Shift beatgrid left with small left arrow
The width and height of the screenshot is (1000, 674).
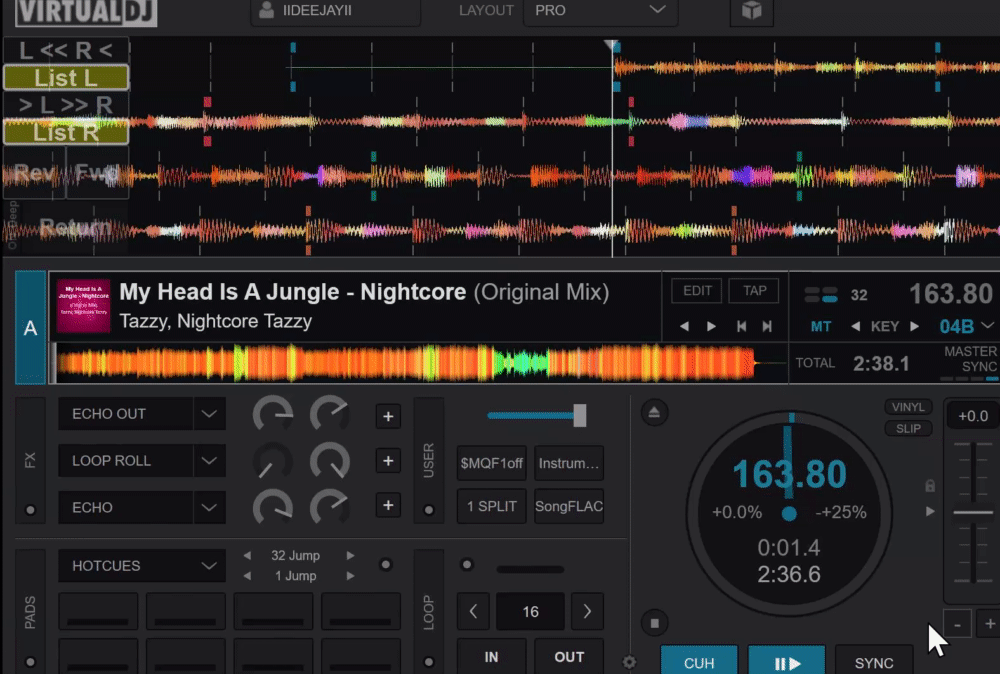[684, 326]
